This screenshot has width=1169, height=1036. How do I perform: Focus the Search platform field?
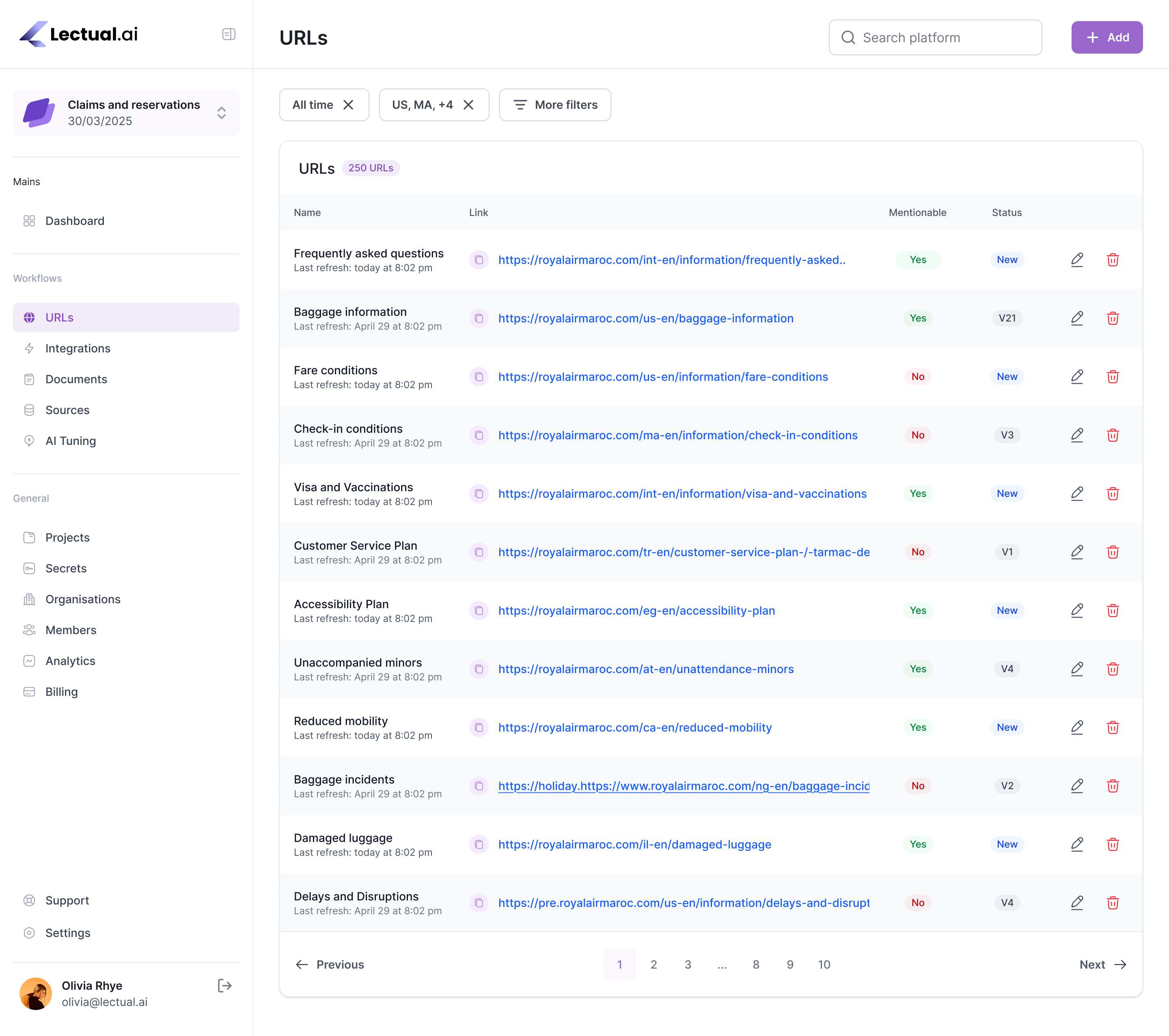(x=935, y=37)
